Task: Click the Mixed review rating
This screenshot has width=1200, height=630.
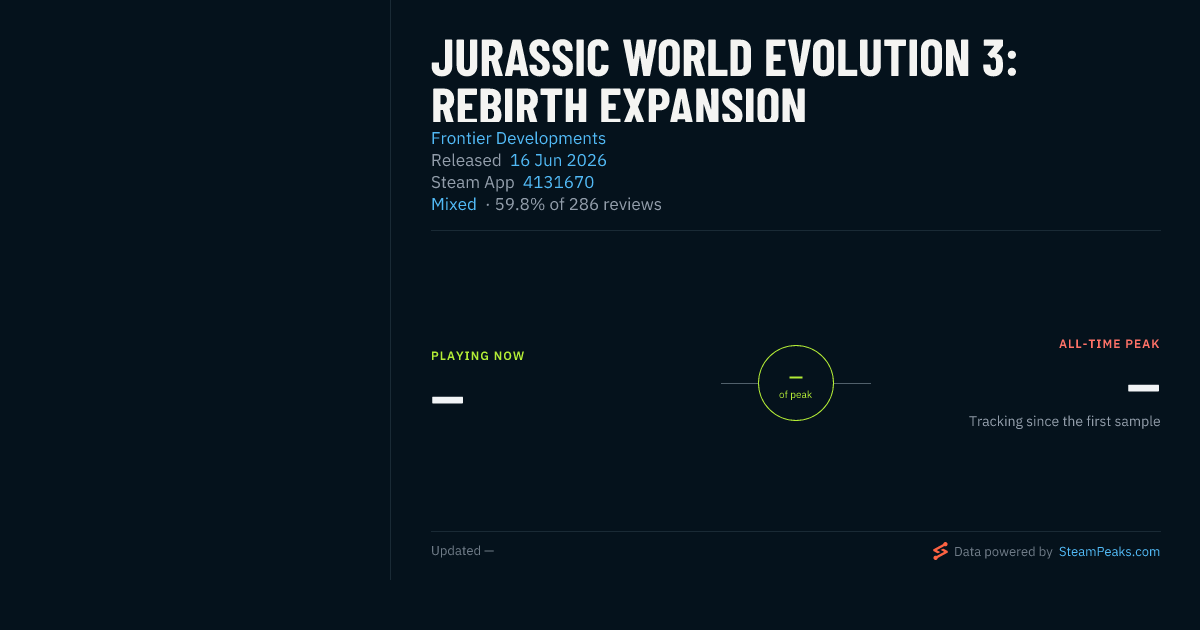Action: [x=454, y=204]
